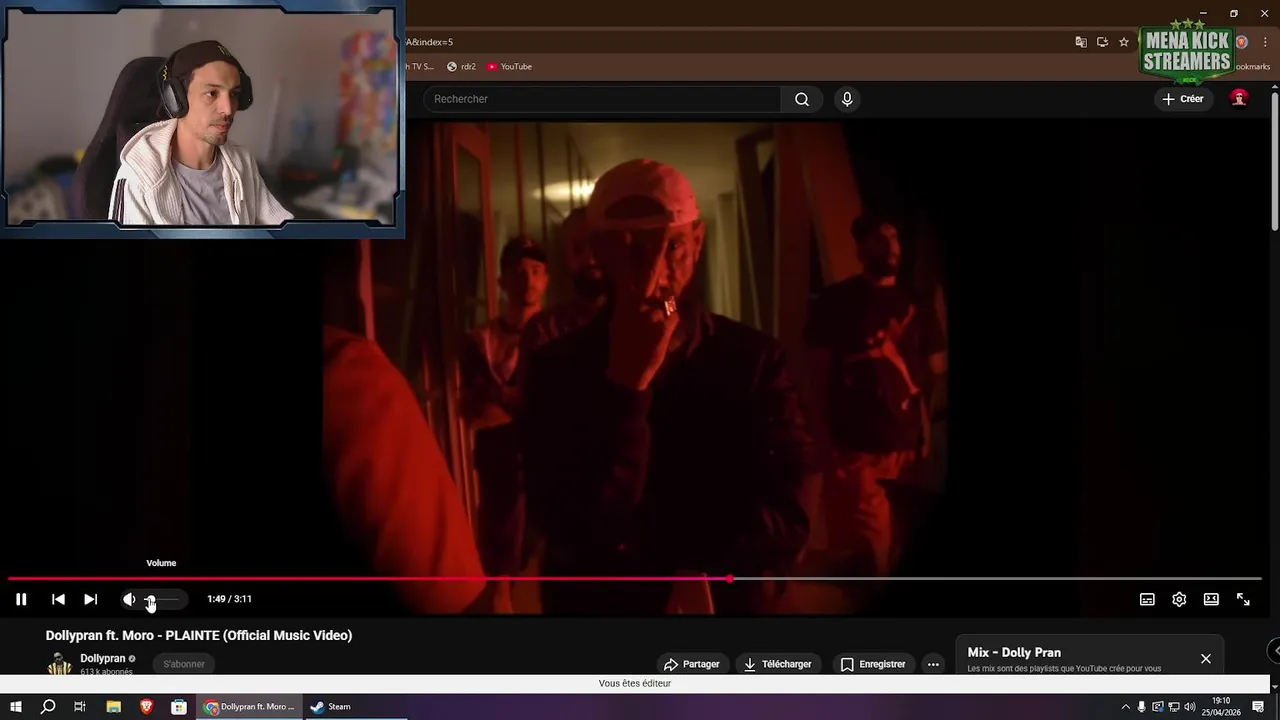Open the Créer menu
The image size is (1280, 720).
click(x=1183, y=99)
